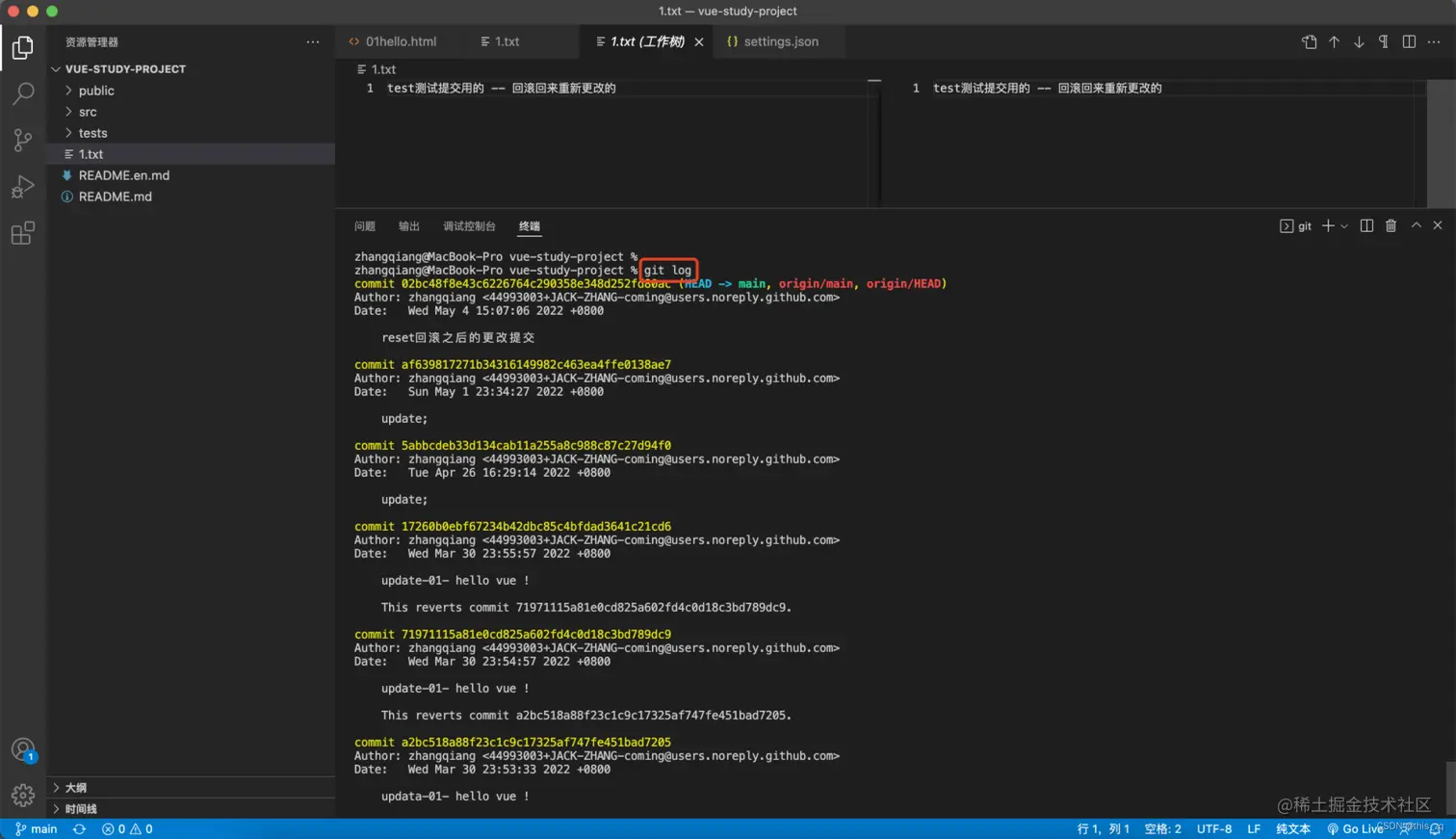Open the Run and Debug view
Screen dimensions: 1456x839
point(22,186)
